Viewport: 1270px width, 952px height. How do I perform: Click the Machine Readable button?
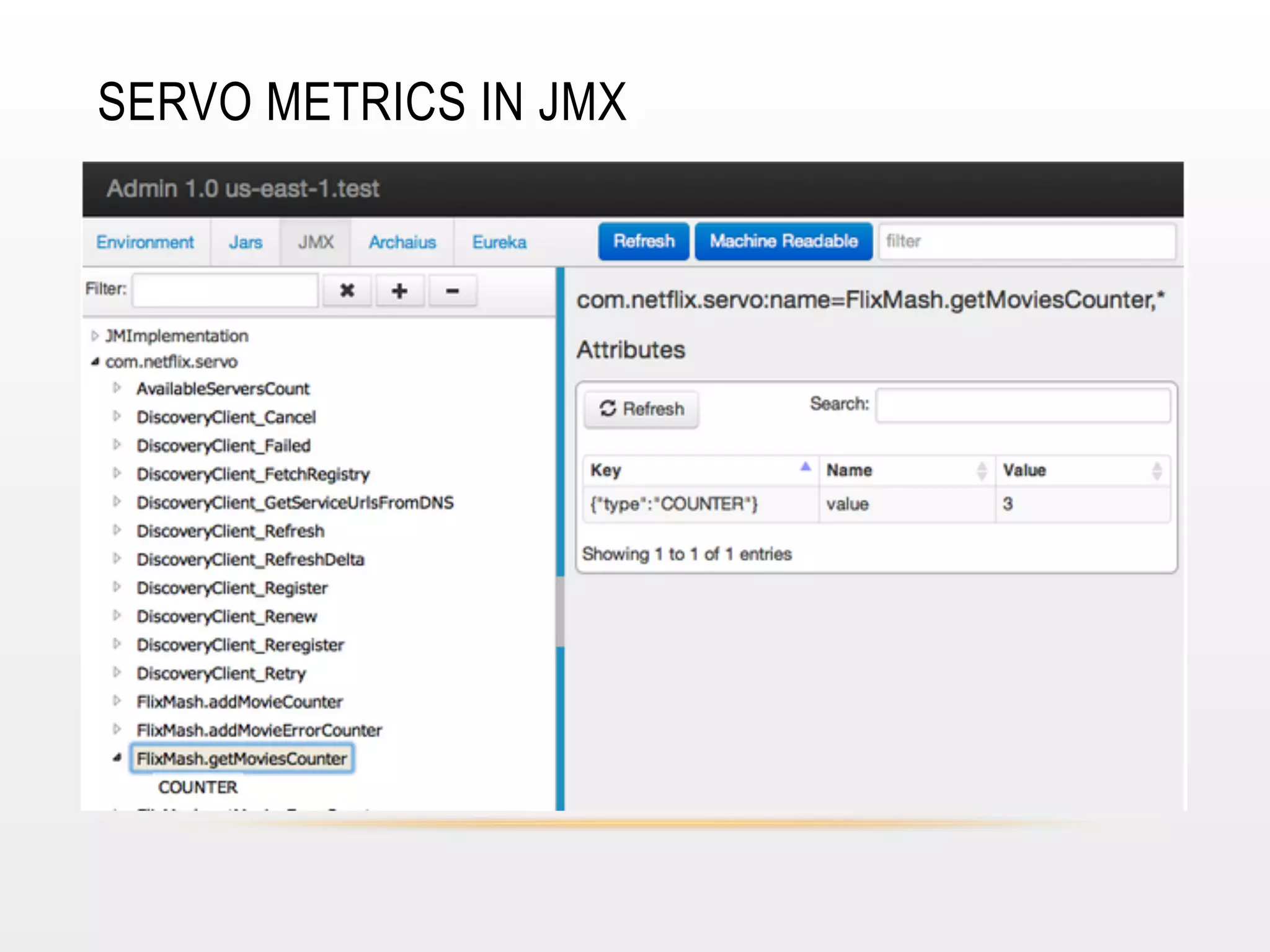[784, 241]
